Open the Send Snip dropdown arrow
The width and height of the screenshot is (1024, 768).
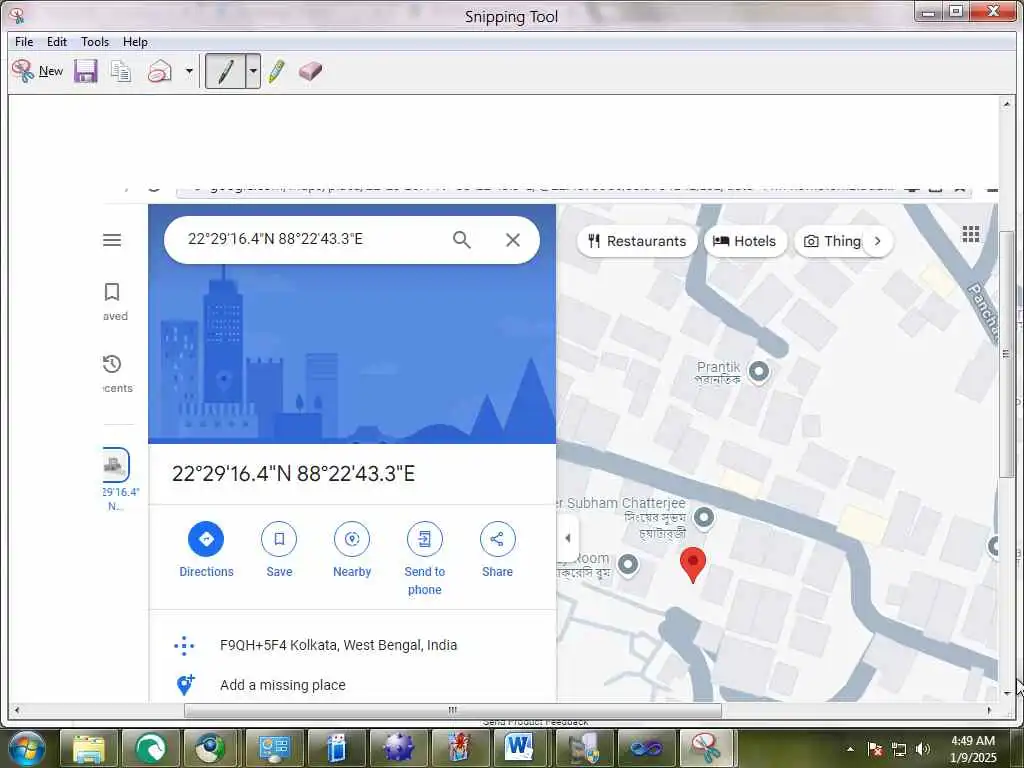tap(189, 71)
